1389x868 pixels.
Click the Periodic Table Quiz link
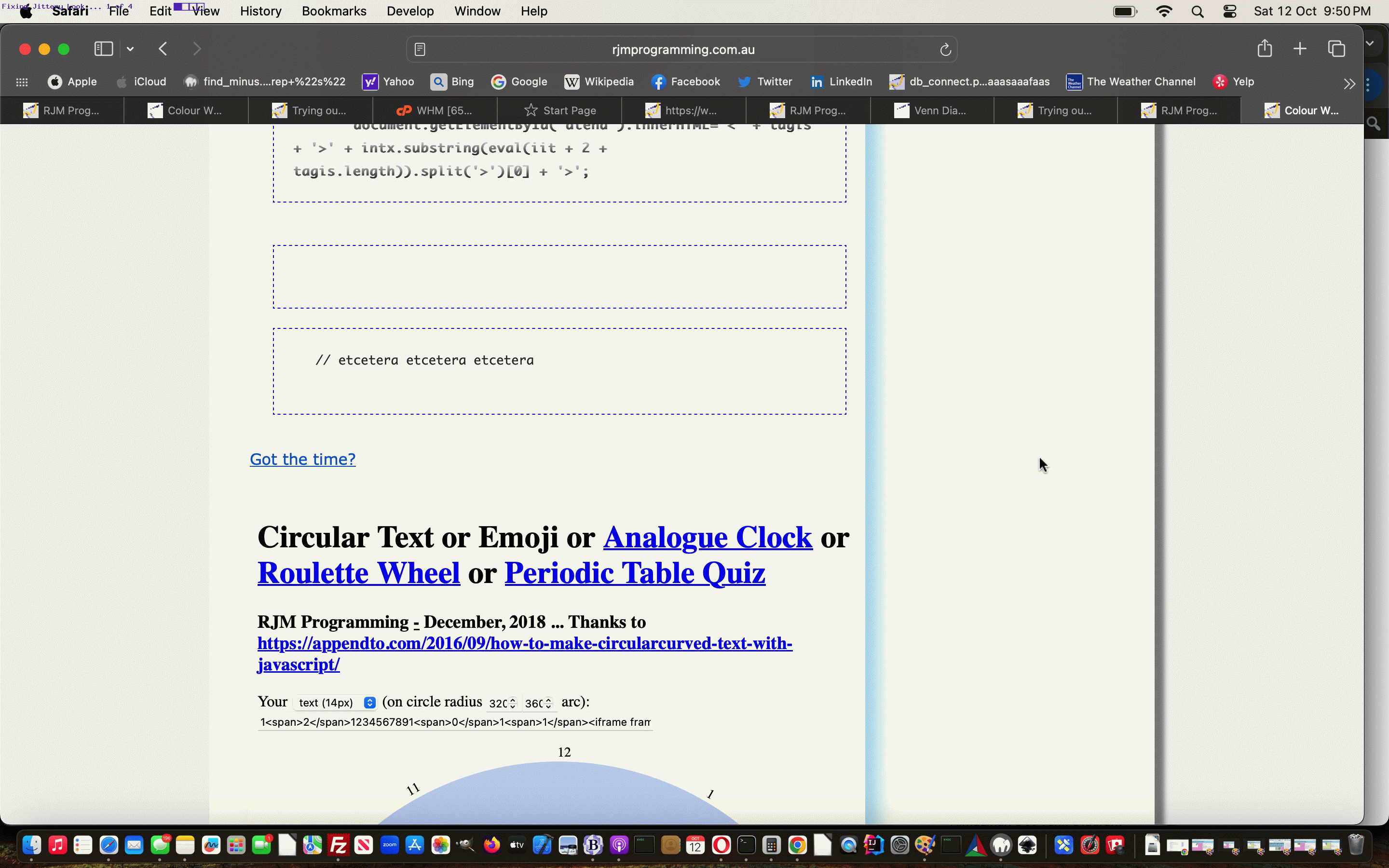pos(635,573)
